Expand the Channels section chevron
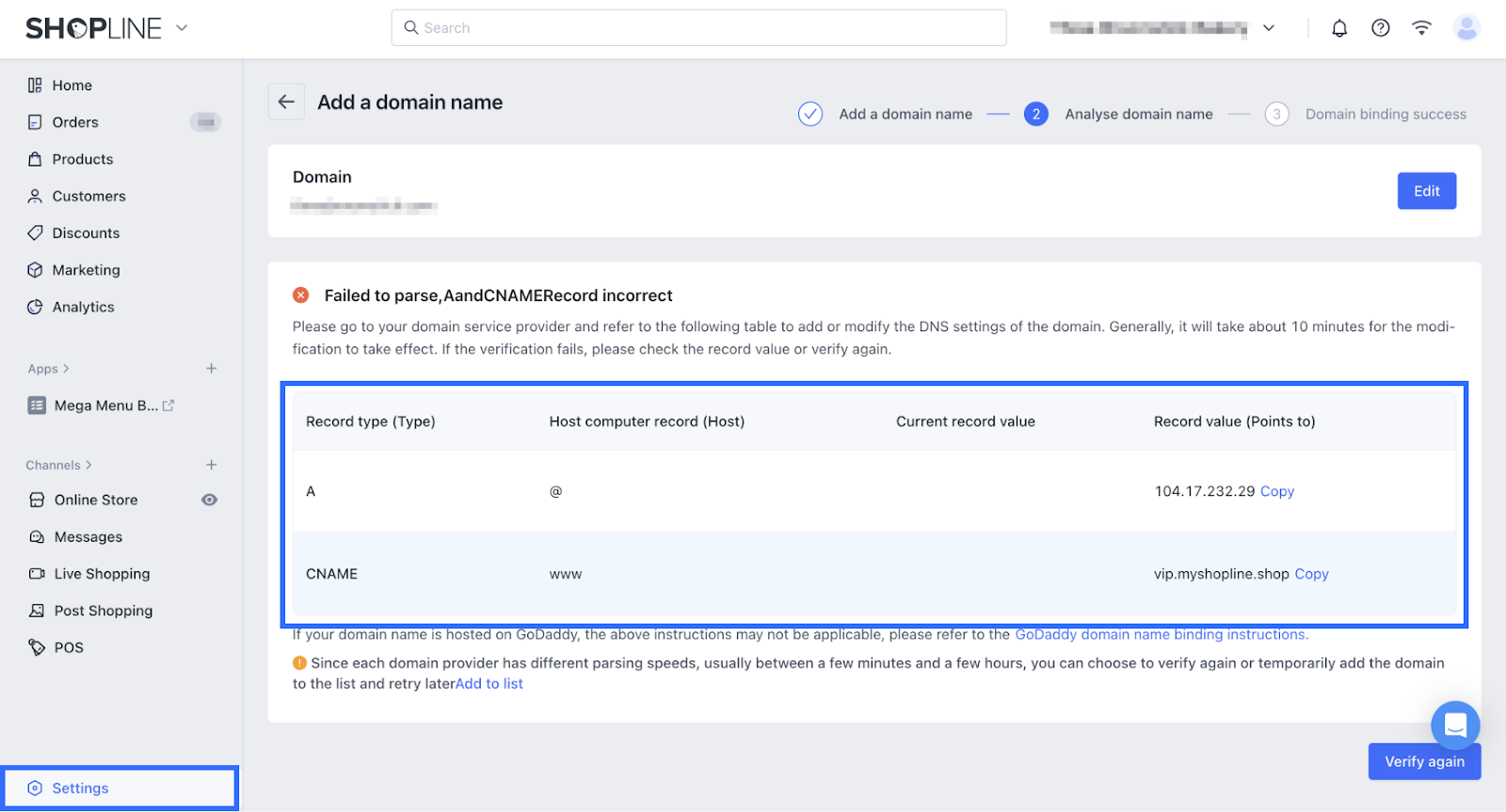1506x812 pixels. [88, 465]
